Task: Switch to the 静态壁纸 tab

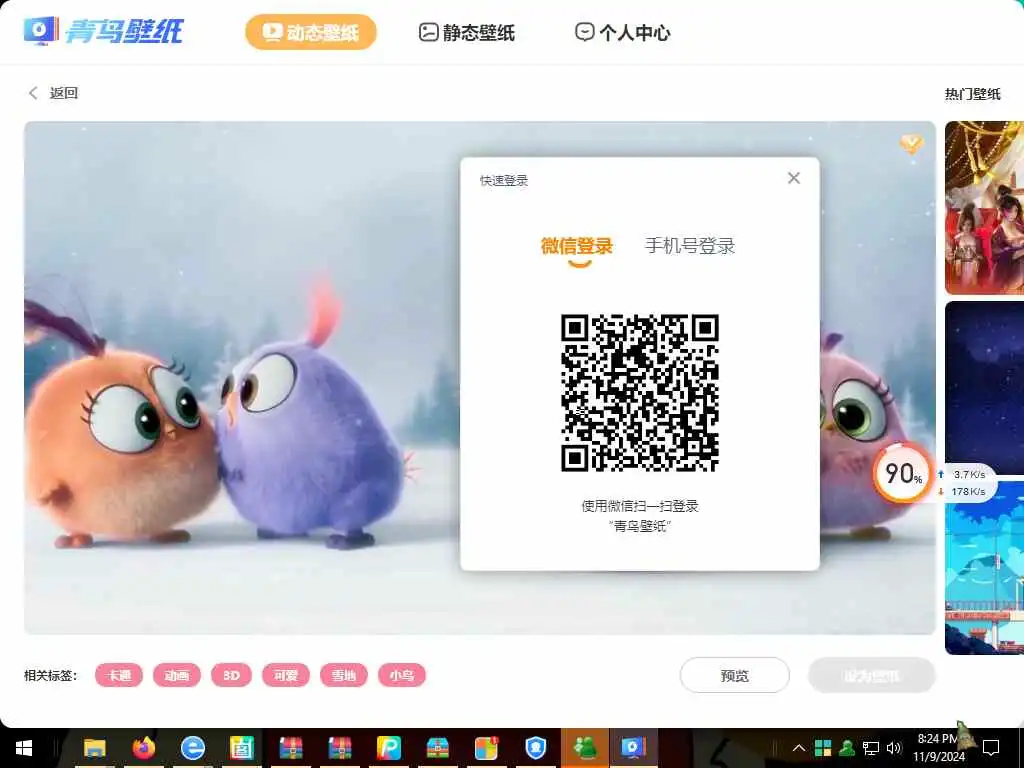Action: (466, 33)
